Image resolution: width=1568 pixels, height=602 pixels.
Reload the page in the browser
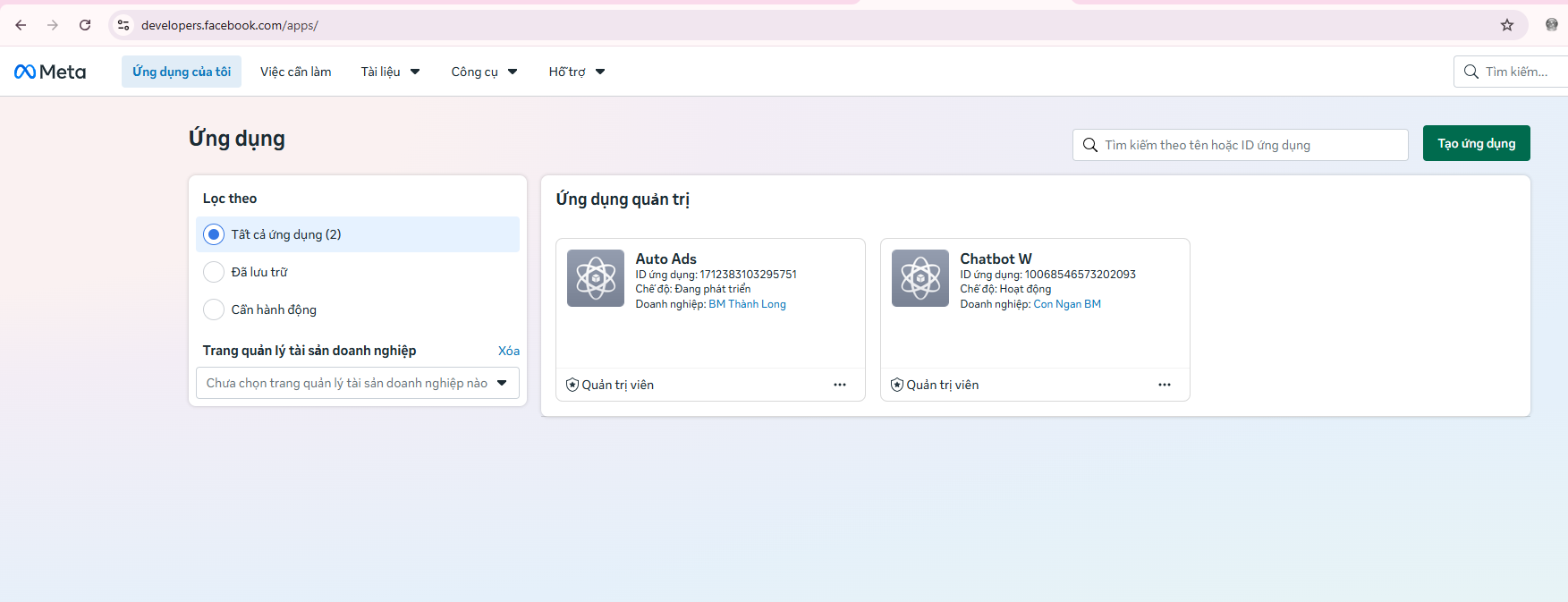pyautogui.click(x=85, y=25)
